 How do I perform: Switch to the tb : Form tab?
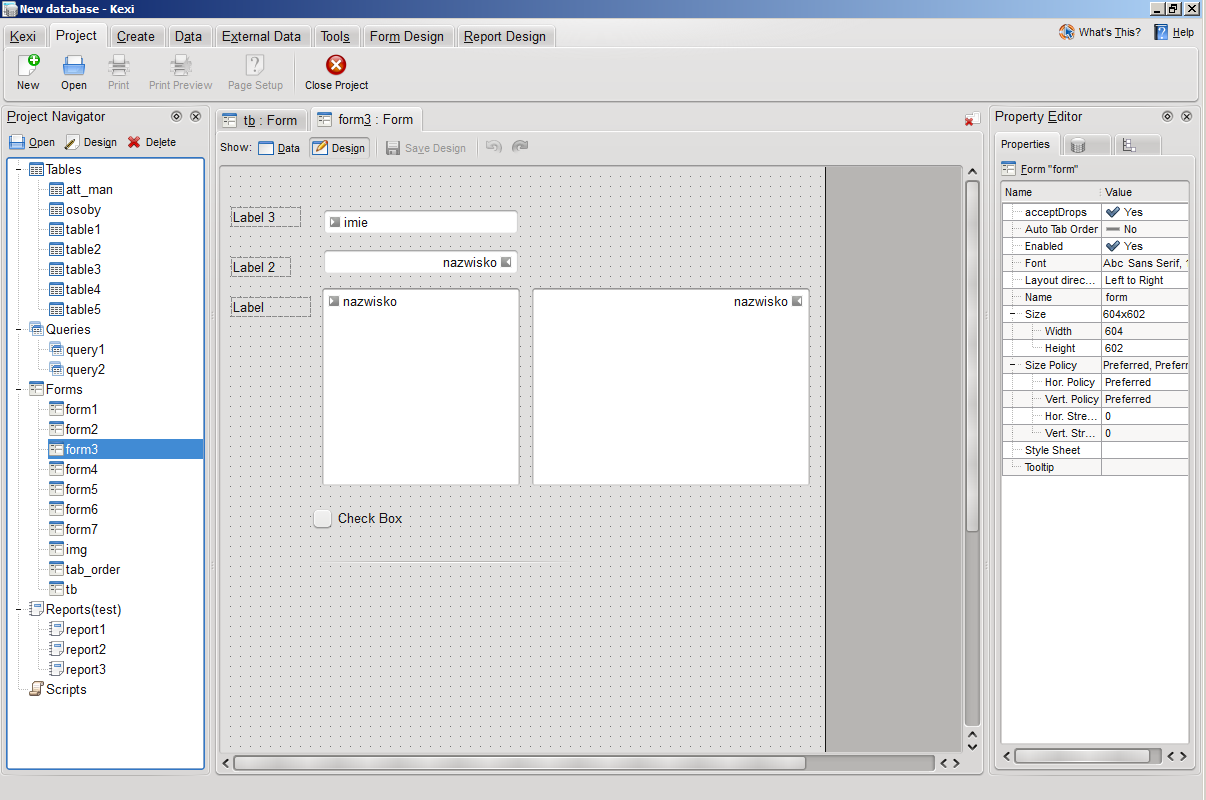[260, 120]
